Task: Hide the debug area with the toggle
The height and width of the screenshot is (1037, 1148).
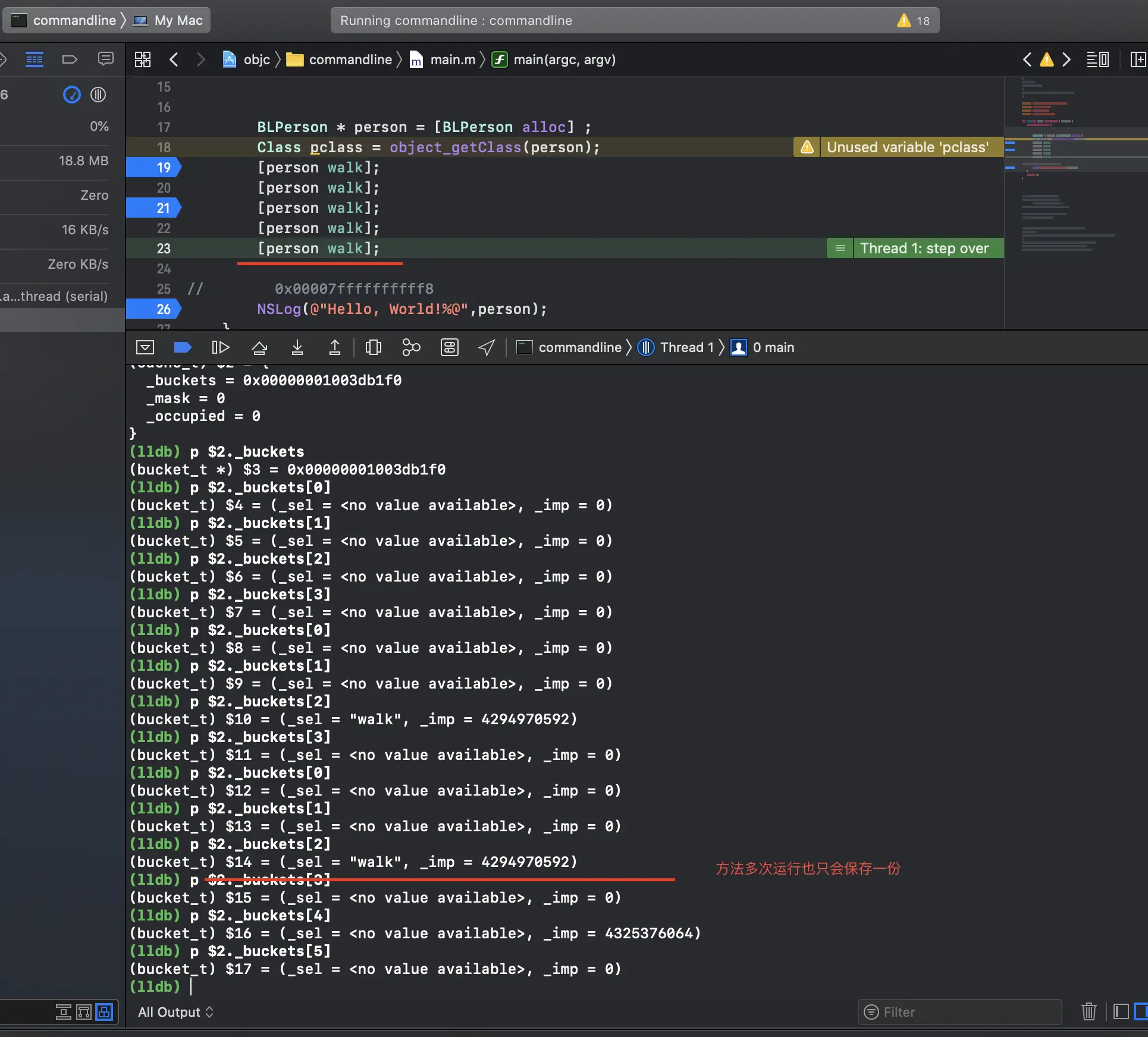Action: (145, 347)
